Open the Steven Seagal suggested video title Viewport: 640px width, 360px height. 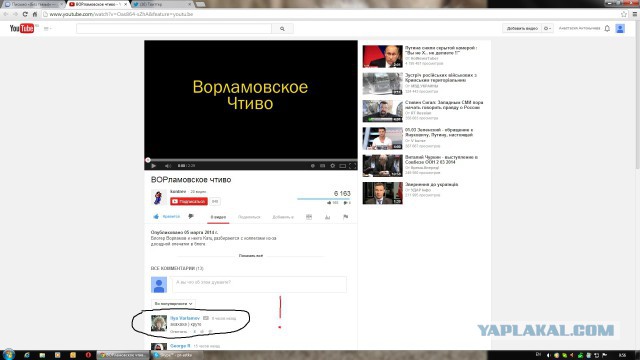tap(444, 105)
